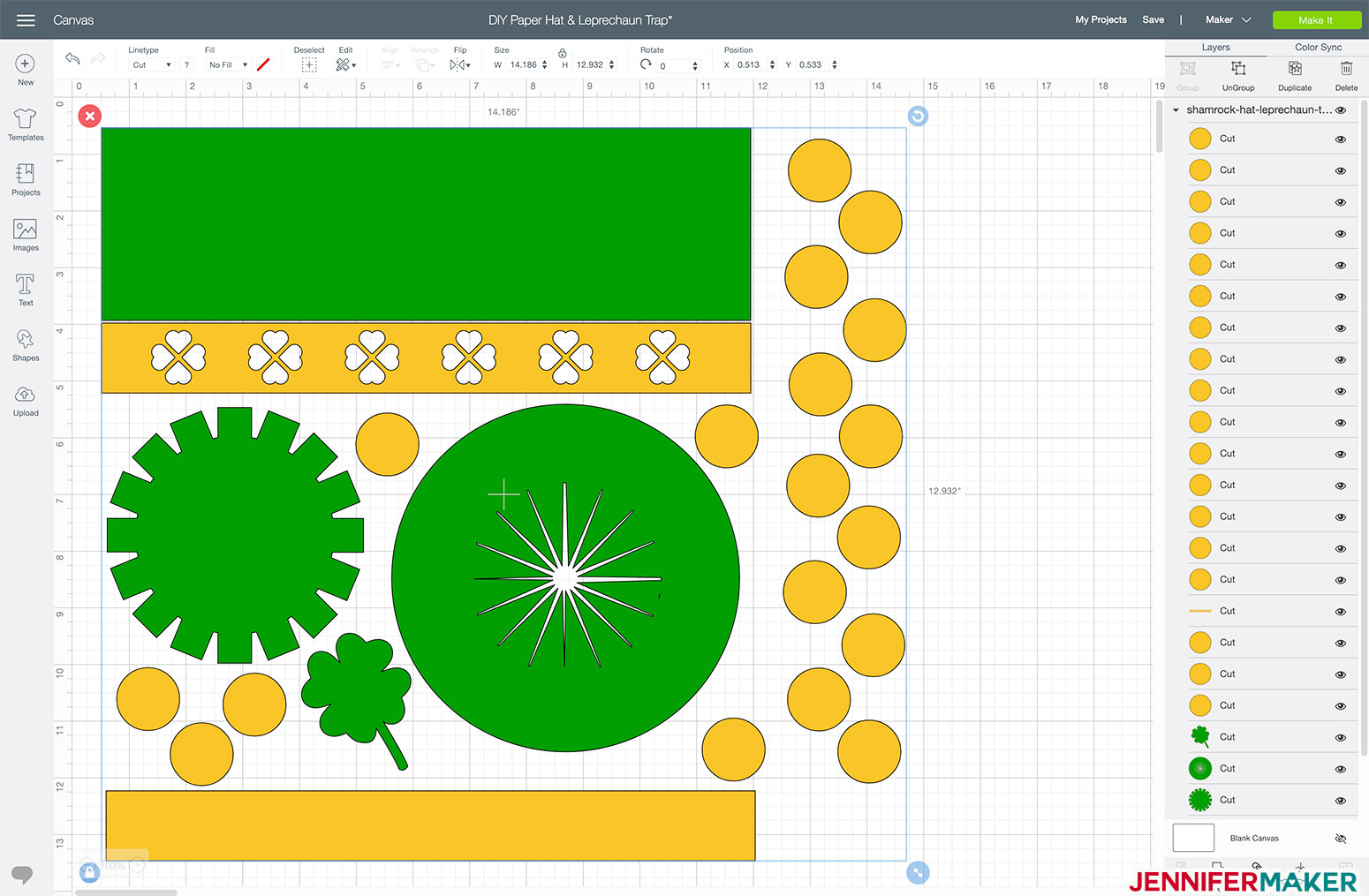The height and width of the screenshot is (896, 1369).
Task: Open the Flip options
Action: [459, 65]
